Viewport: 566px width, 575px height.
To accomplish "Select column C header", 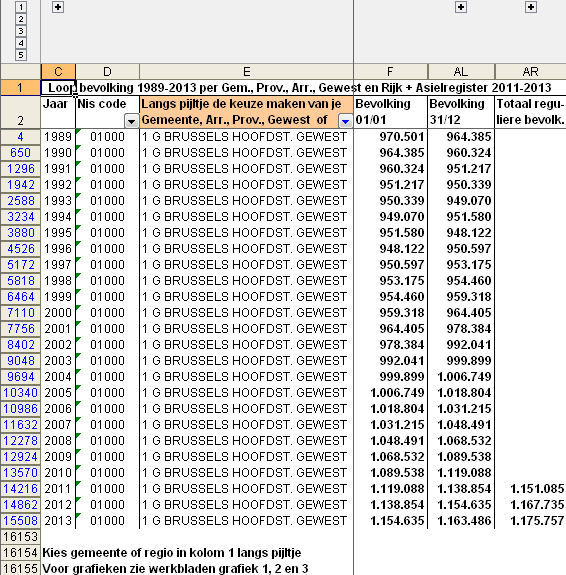I will coord(58,72).
